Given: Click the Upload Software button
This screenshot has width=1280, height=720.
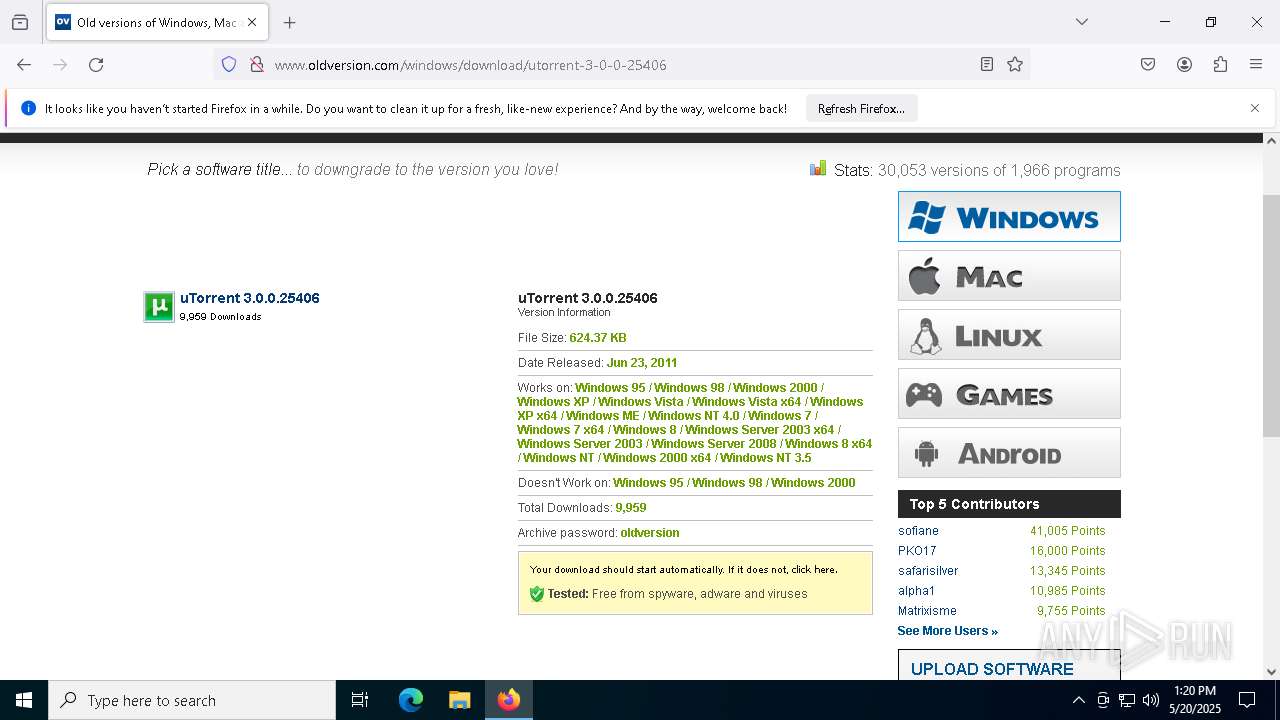Looking at the screenshot, I should tap(1009, 666).
